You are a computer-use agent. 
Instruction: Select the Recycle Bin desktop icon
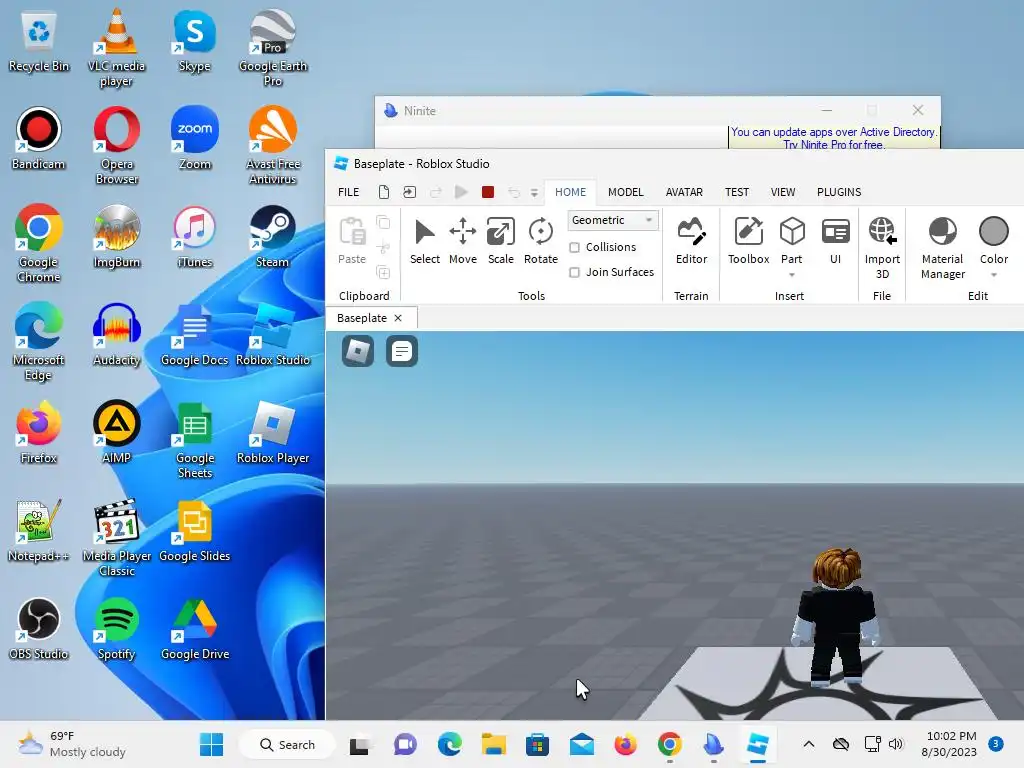(39, 40)
